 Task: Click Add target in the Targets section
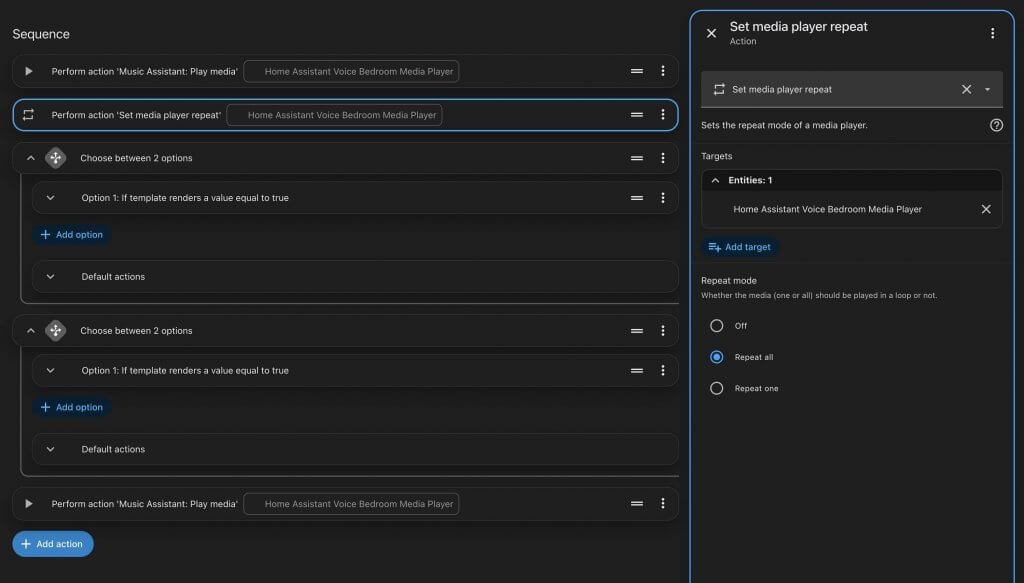pos(740,247)
